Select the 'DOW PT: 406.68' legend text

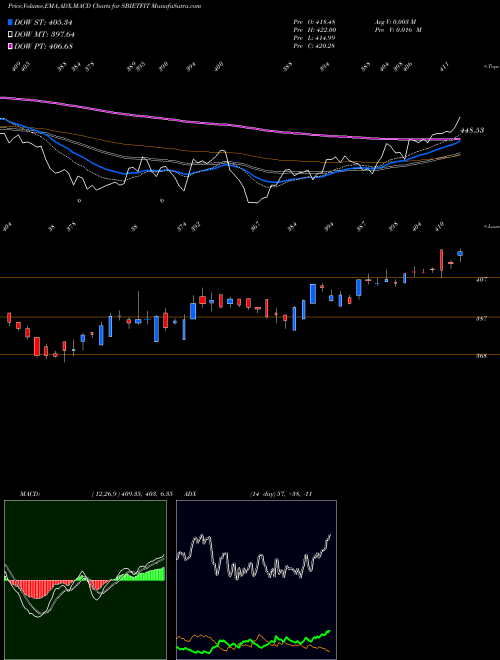point(43,46)
